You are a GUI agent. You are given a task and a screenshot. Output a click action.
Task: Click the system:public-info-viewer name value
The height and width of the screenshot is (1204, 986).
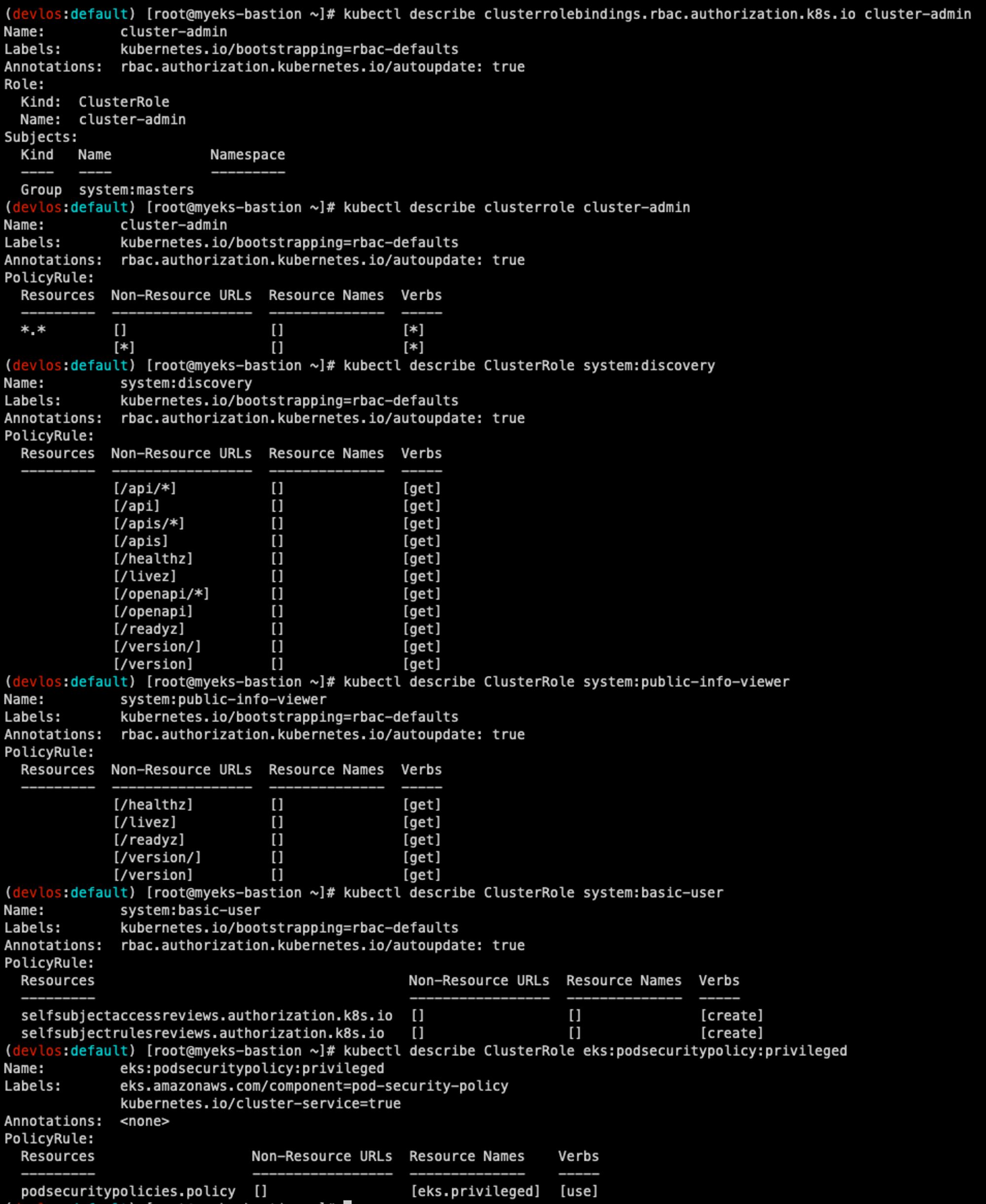pos(223,700)
